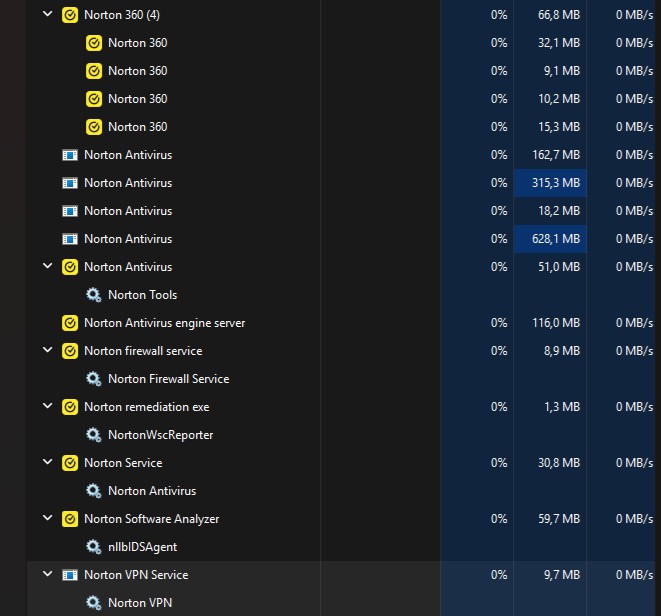Click the 66,8 MB memory value

point(559,15)
